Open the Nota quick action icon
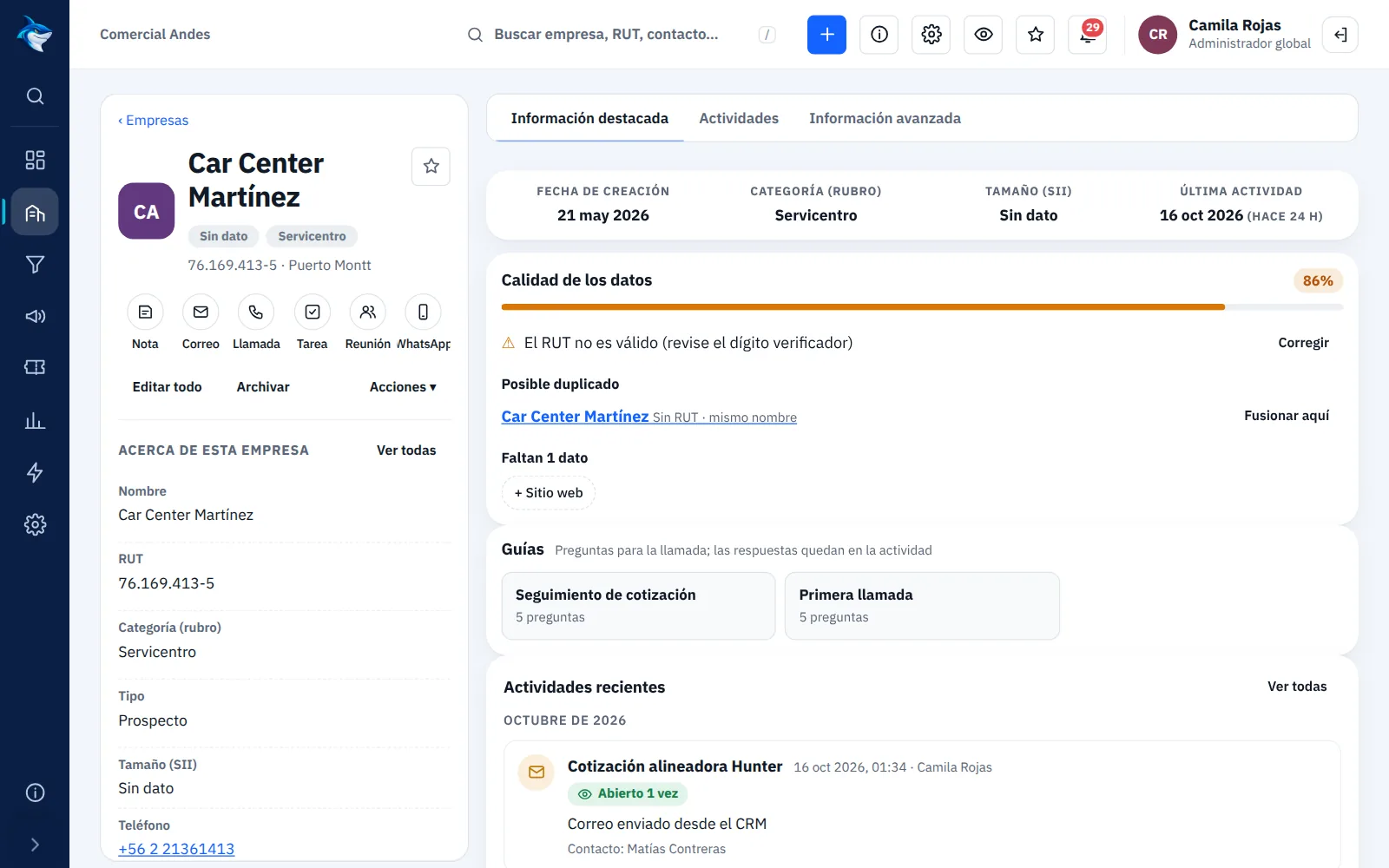Viewport: 1389px width, 868px height. click(x=145, y=312)
